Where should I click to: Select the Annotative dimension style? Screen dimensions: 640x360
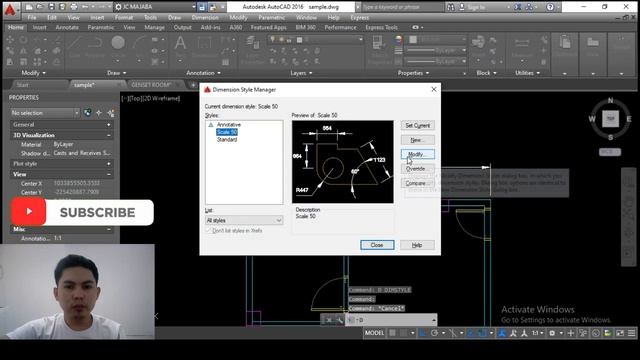point(229,124)
